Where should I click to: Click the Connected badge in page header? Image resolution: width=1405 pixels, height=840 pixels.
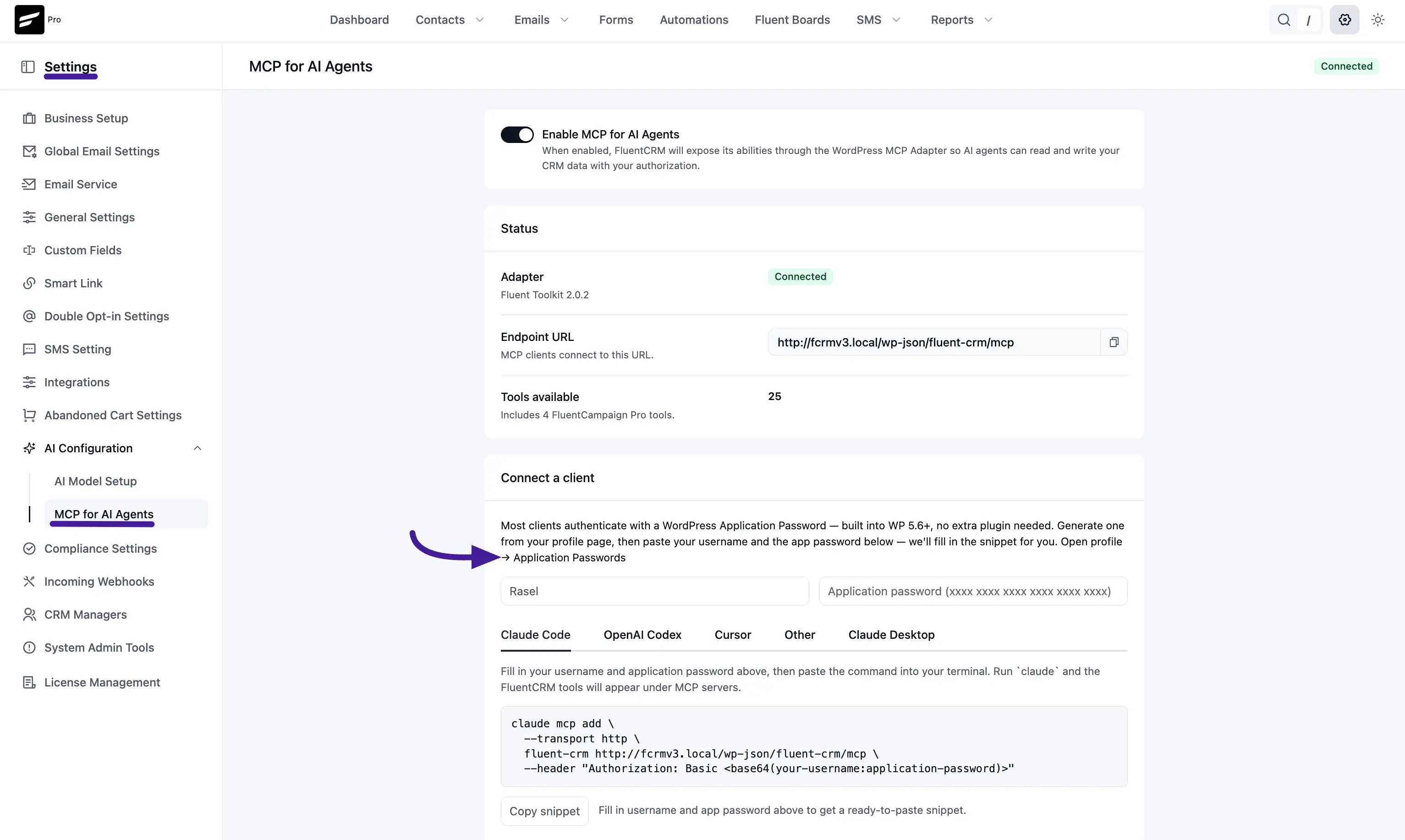click(1347, 66)
